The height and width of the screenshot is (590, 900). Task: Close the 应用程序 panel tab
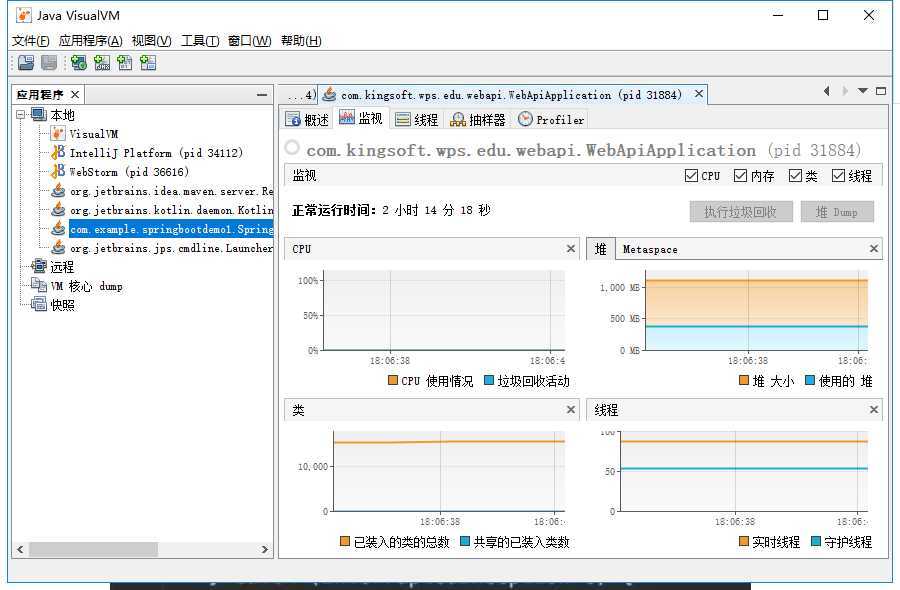tap(75, 94)
